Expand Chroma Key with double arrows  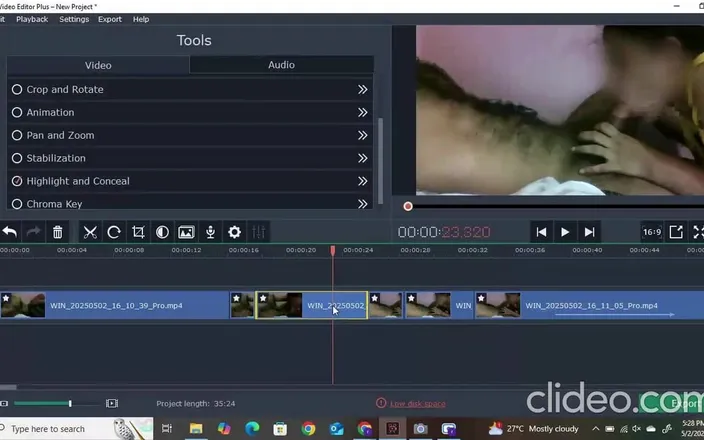[x=362, y=204]
